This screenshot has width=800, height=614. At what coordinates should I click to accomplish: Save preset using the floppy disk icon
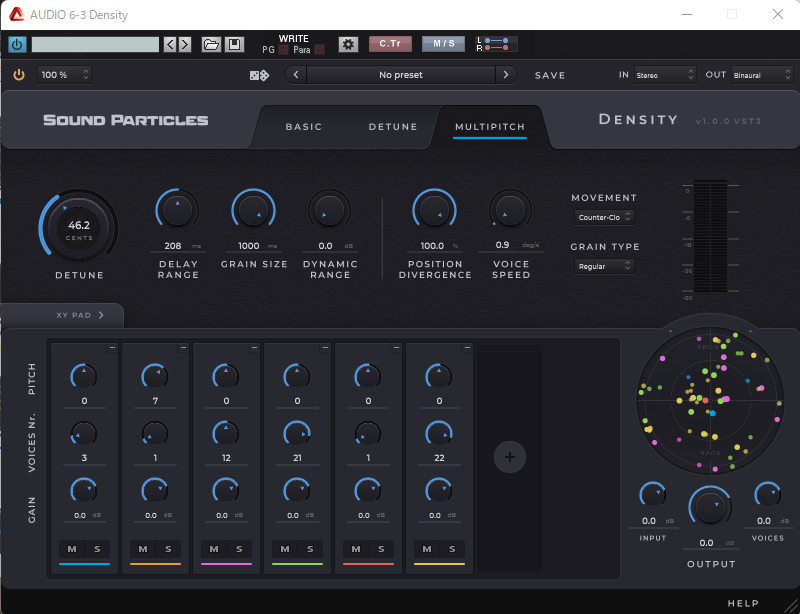[234, 44]
